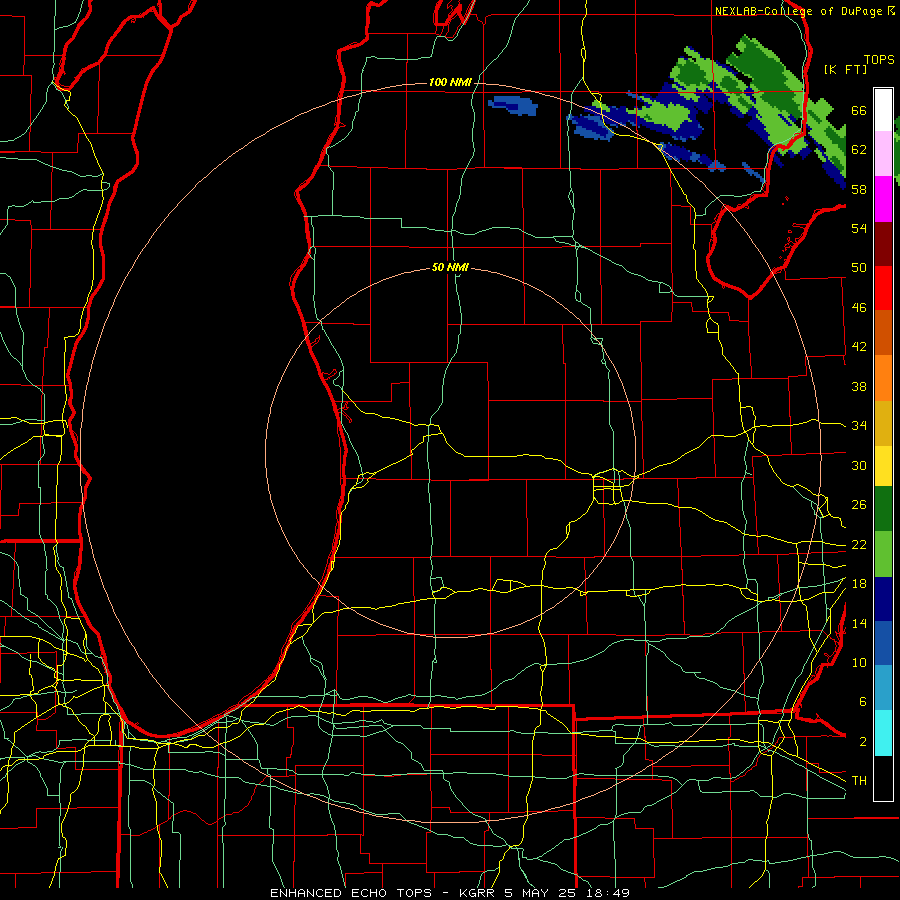Image resolution: width=900 pixels, height=900 pixels.
Task: Click the light pink legend color block
Action: 883,154
